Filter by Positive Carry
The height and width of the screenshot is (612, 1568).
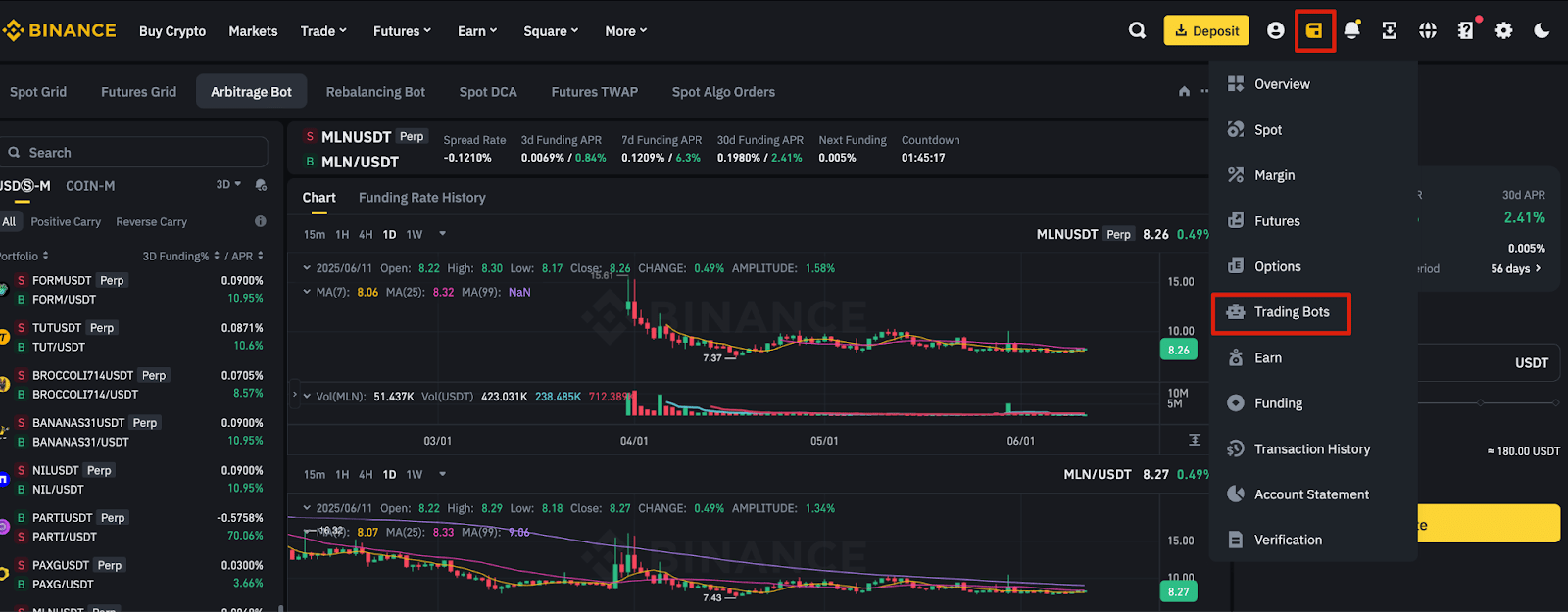pyautogui.click(x=66, y=222)
